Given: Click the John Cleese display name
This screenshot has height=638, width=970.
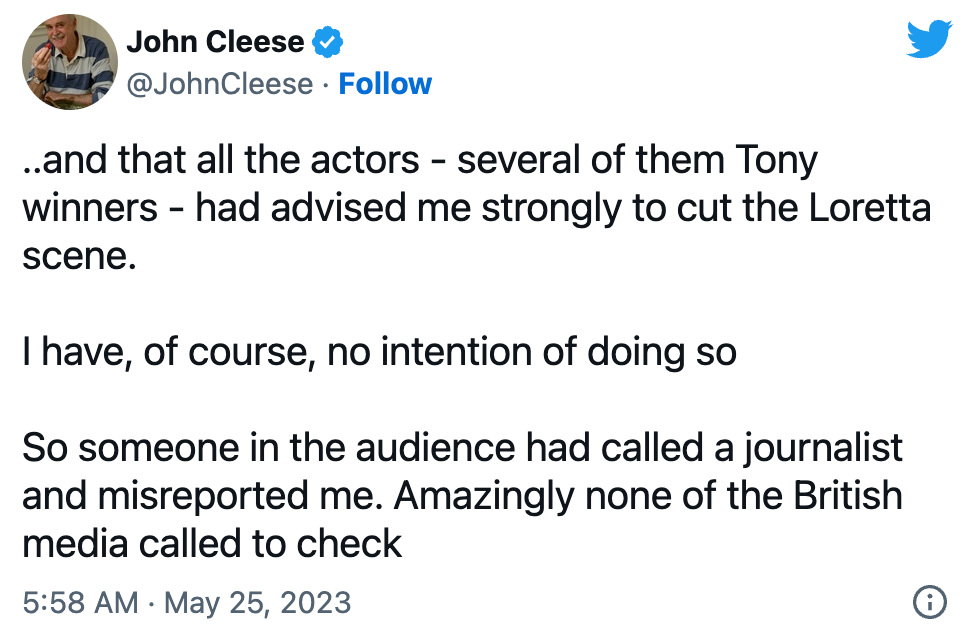Looking at the screenshot, I should click(x=215, y=42).
